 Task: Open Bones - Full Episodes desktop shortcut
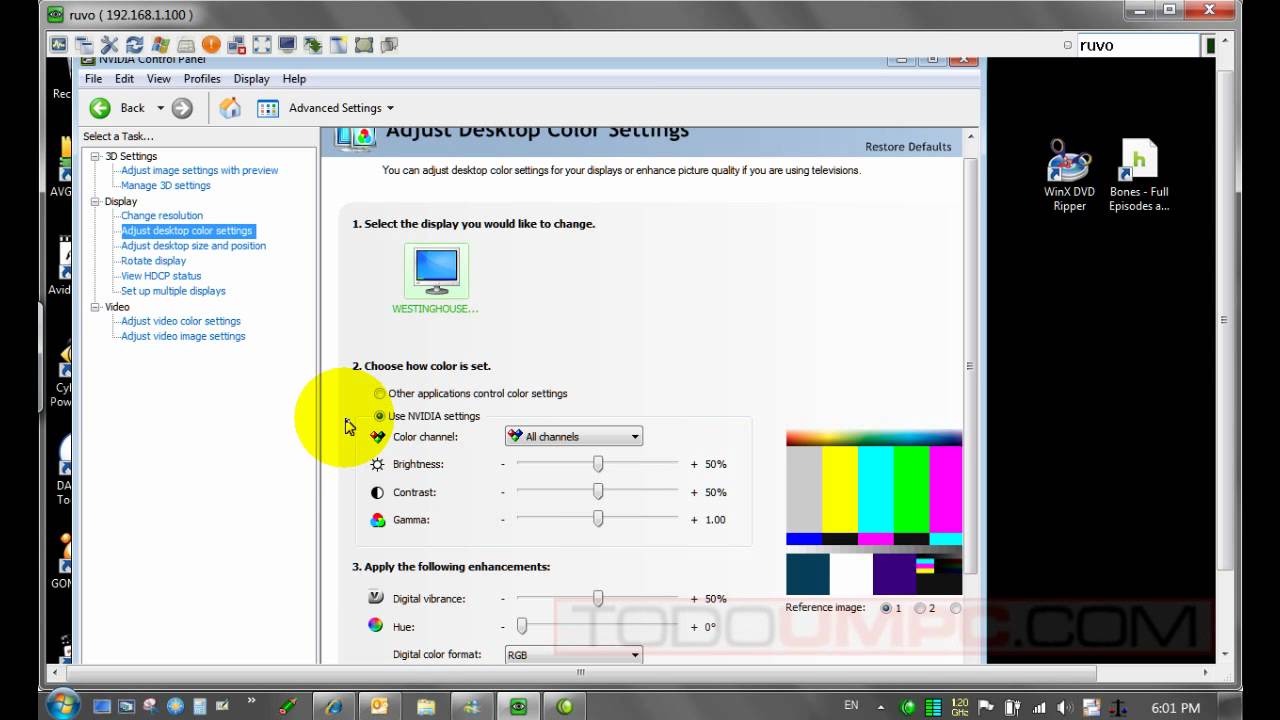[x=1139, y=176]
